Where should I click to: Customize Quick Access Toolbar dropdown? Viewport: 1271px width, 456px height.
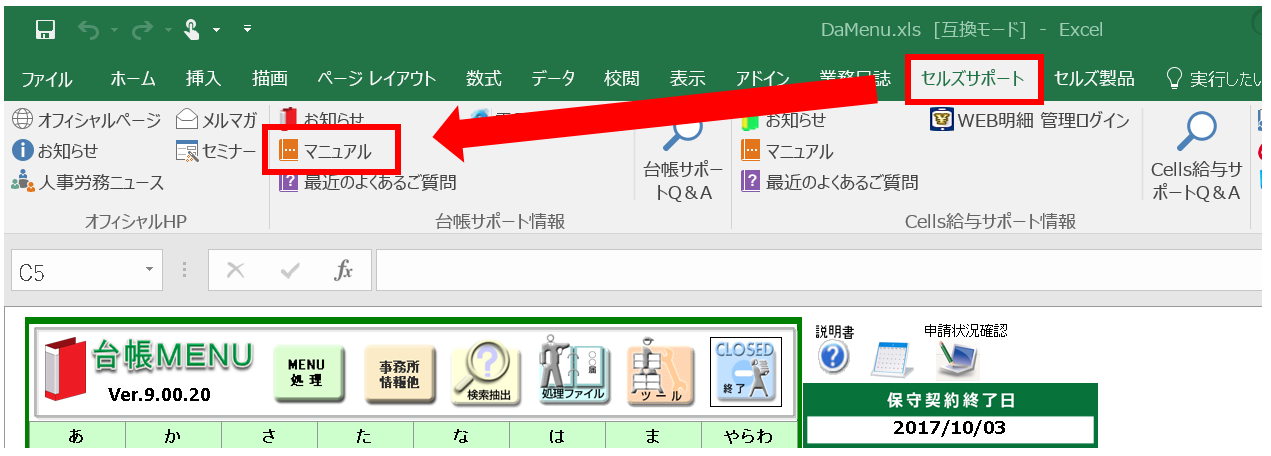[x=248, y=29]
